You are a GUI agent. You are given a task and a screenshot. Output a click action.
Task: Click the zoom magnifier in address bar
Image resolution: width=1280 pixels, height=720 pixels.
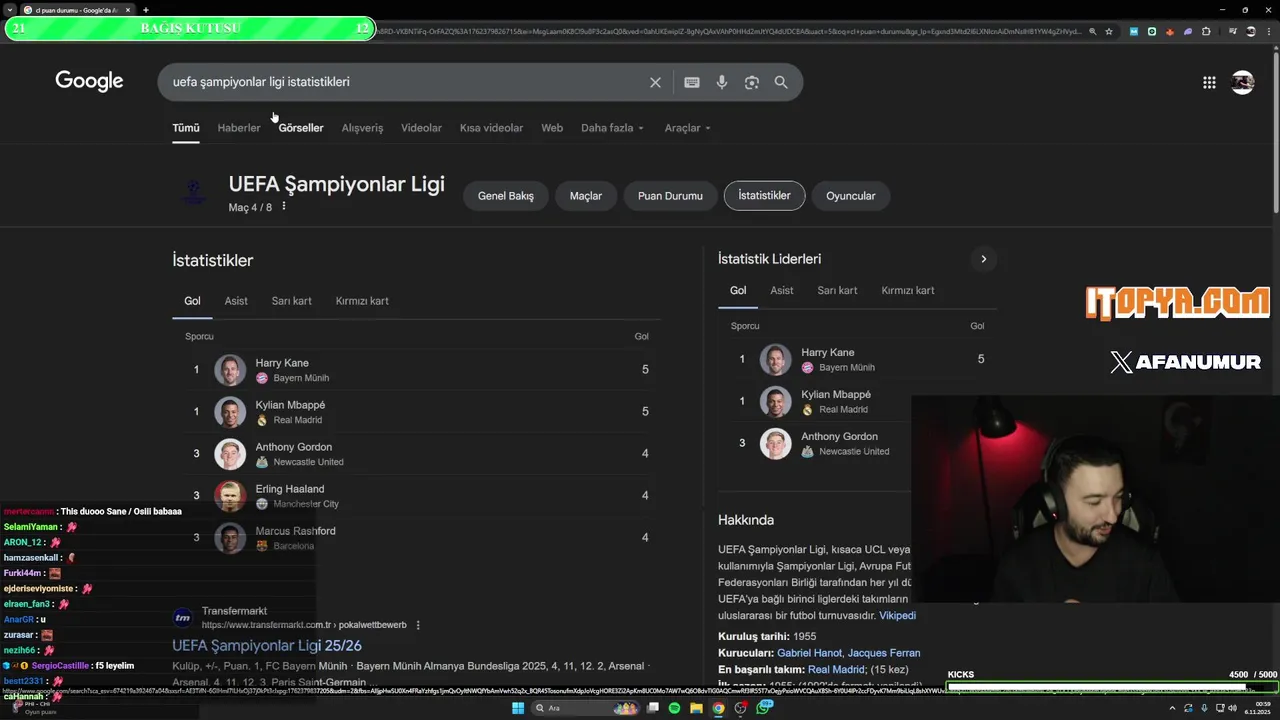[x=1092, y=31]
